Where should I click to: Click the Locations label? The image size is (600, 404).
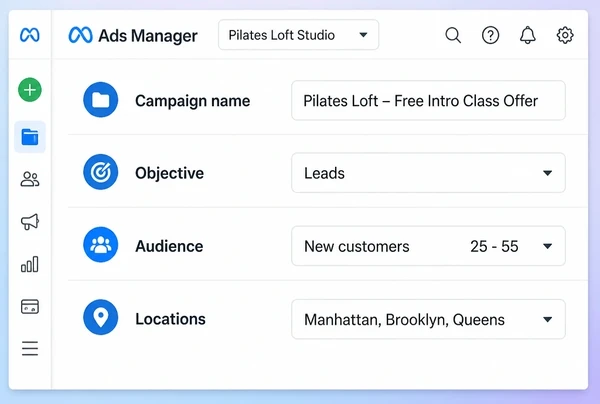170,319
